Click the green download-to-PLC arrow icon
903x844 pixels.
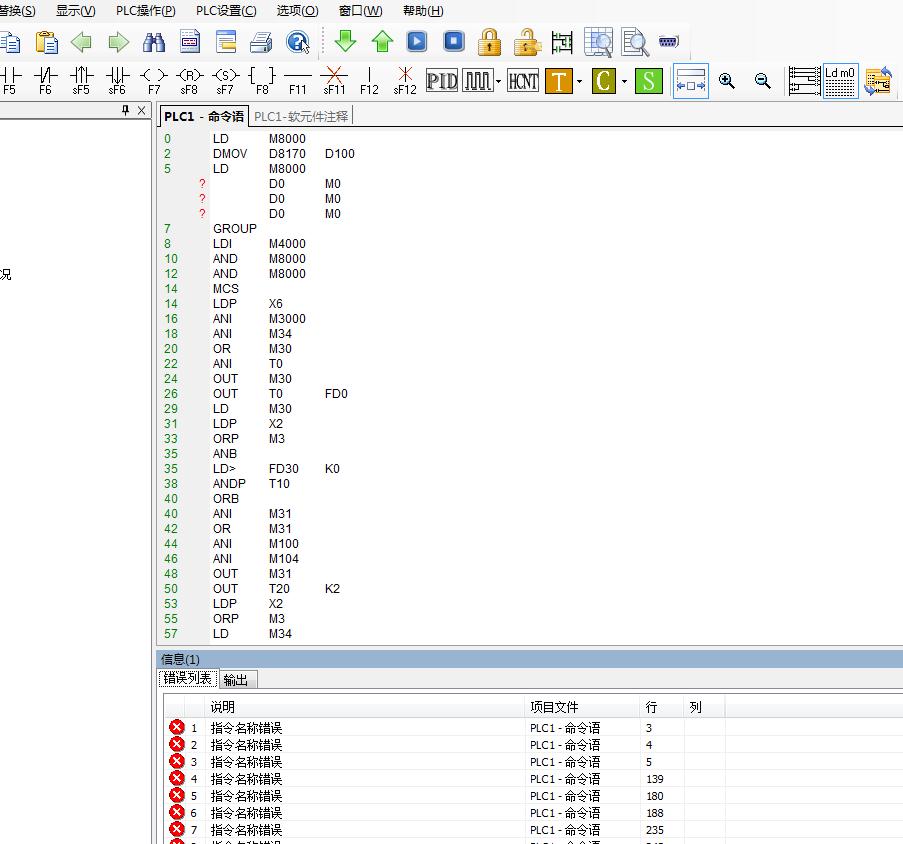click(346, 41)
